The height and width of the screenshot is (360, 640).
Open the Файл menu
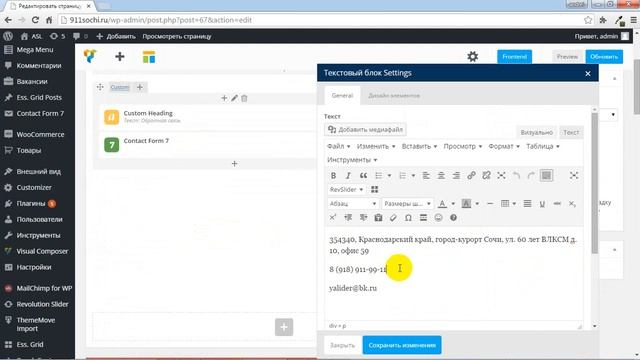tap(338, 146)
